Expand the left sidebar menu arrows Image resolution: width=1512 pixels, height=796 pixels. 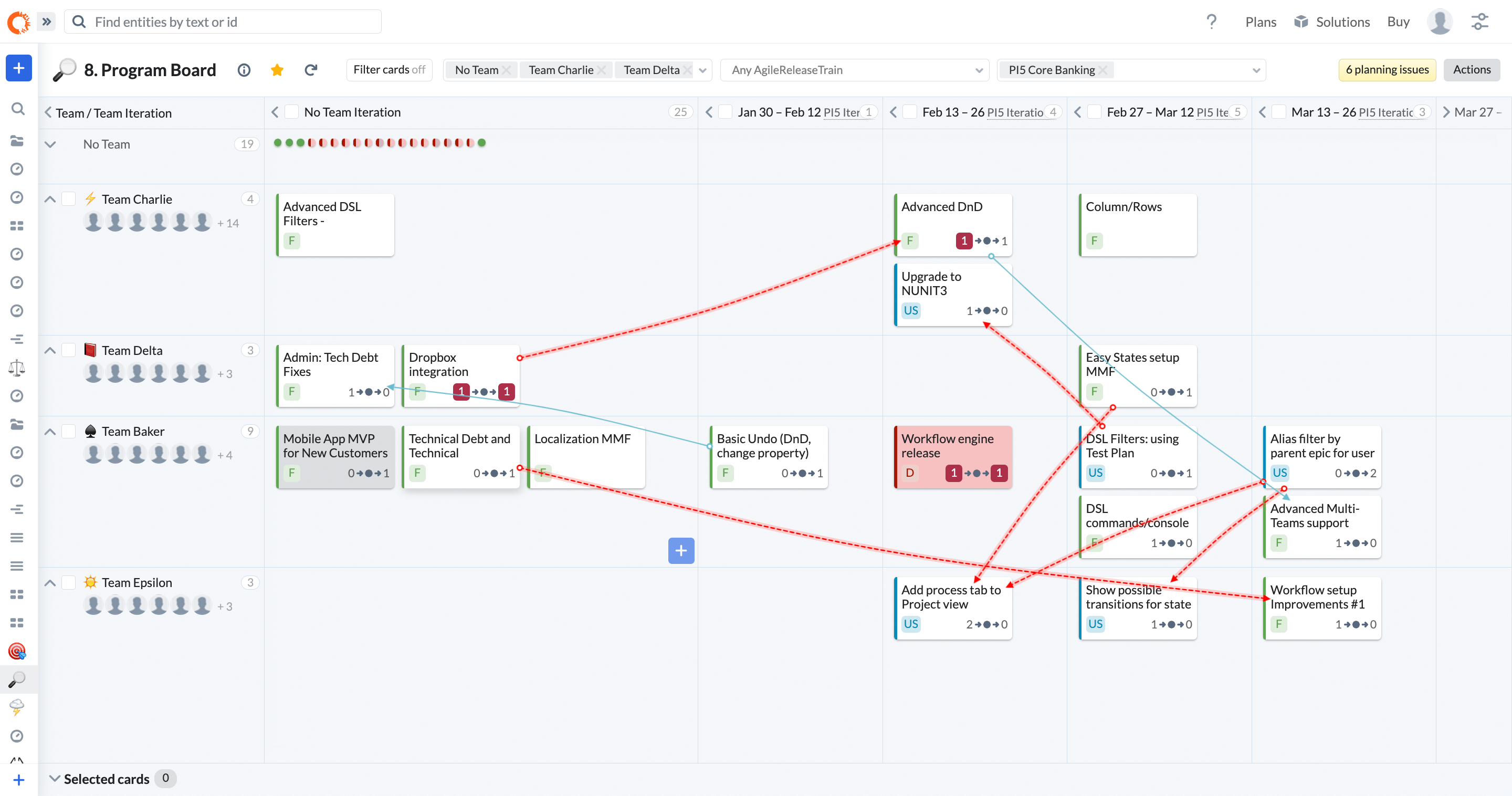(46, 22)
